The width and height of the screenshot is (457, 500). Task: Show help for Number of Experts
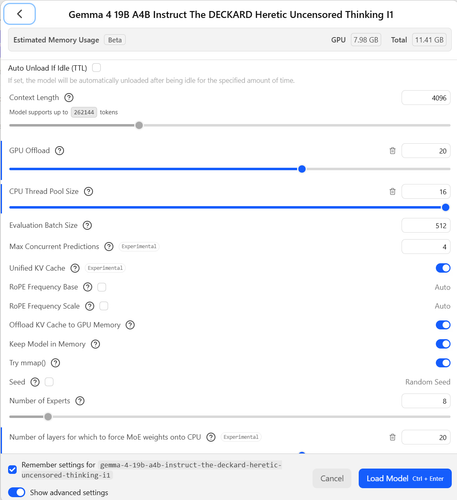point(80,401)
